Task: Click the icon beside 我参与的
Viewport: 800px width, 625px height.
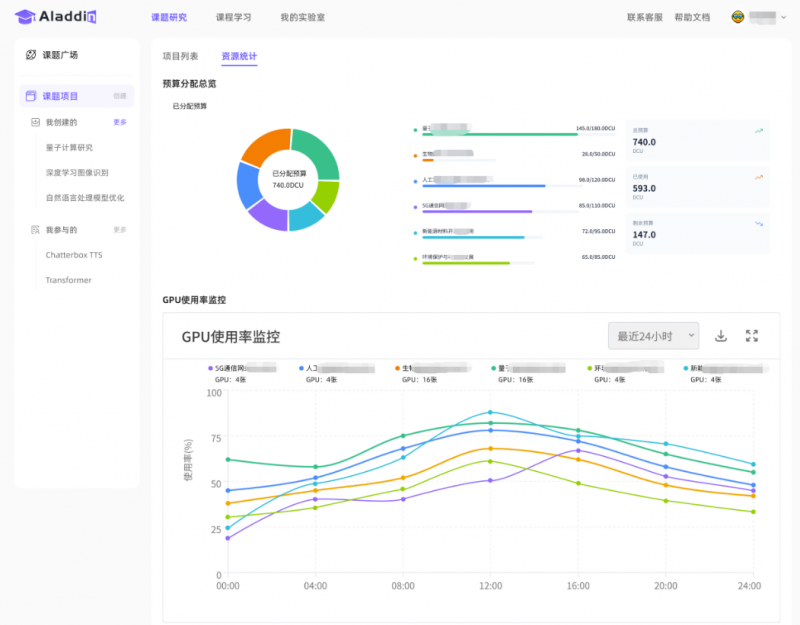Action: click(35, 229)
